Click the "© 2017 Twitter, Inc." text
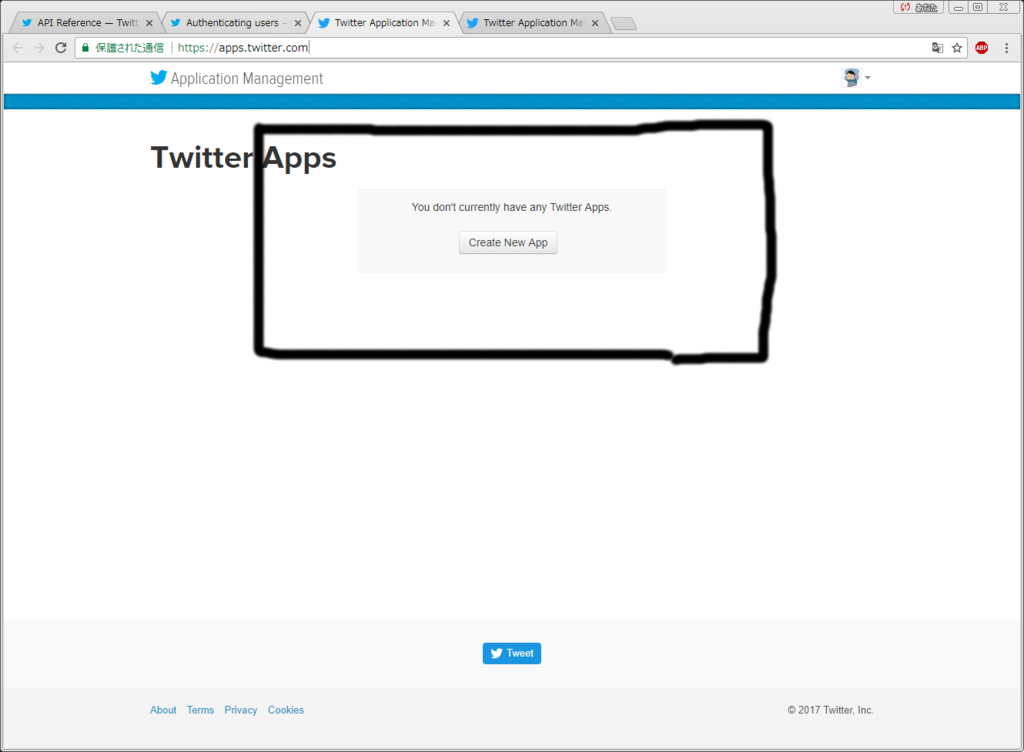Image resolution: width=1024 pixels, height=752 pixels. pyautogui.click(x=831, y=710)
